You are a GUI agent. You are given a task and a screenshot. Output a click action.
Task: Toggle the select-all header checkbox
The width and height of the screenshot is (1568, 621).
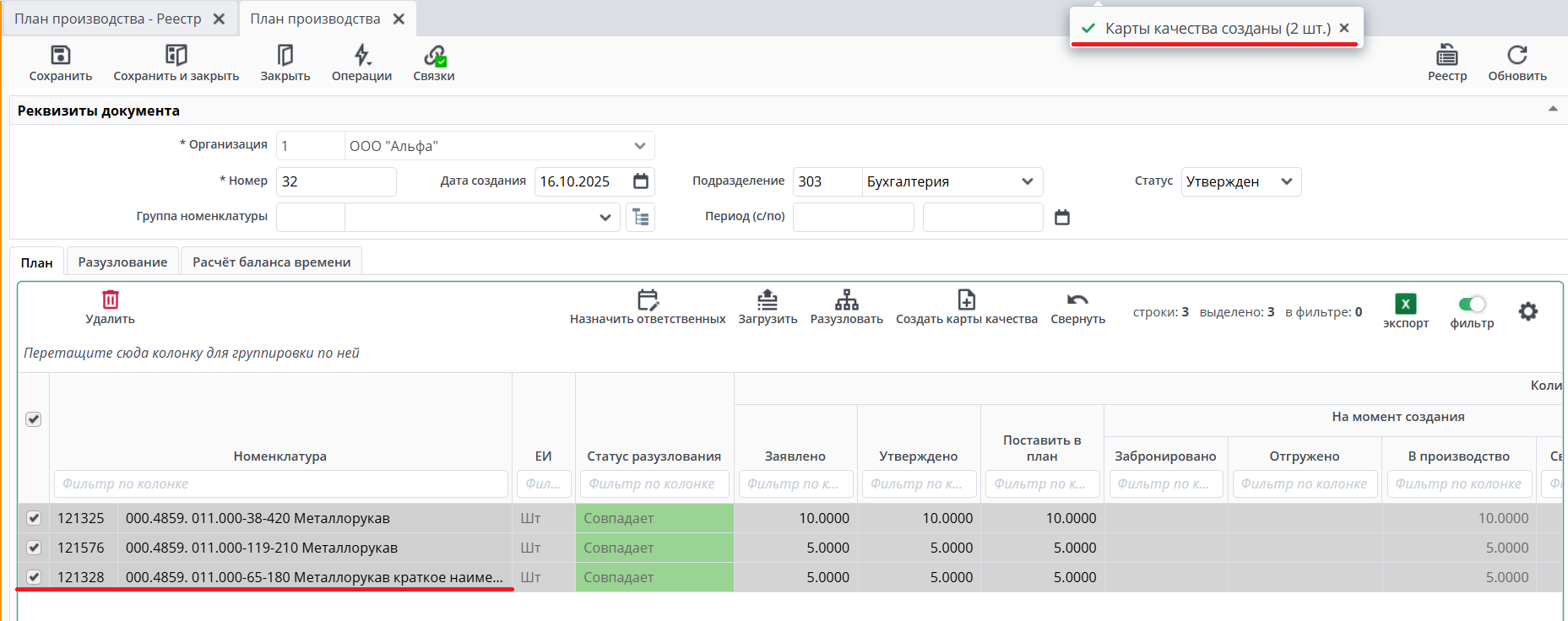(x=34, y=419)
